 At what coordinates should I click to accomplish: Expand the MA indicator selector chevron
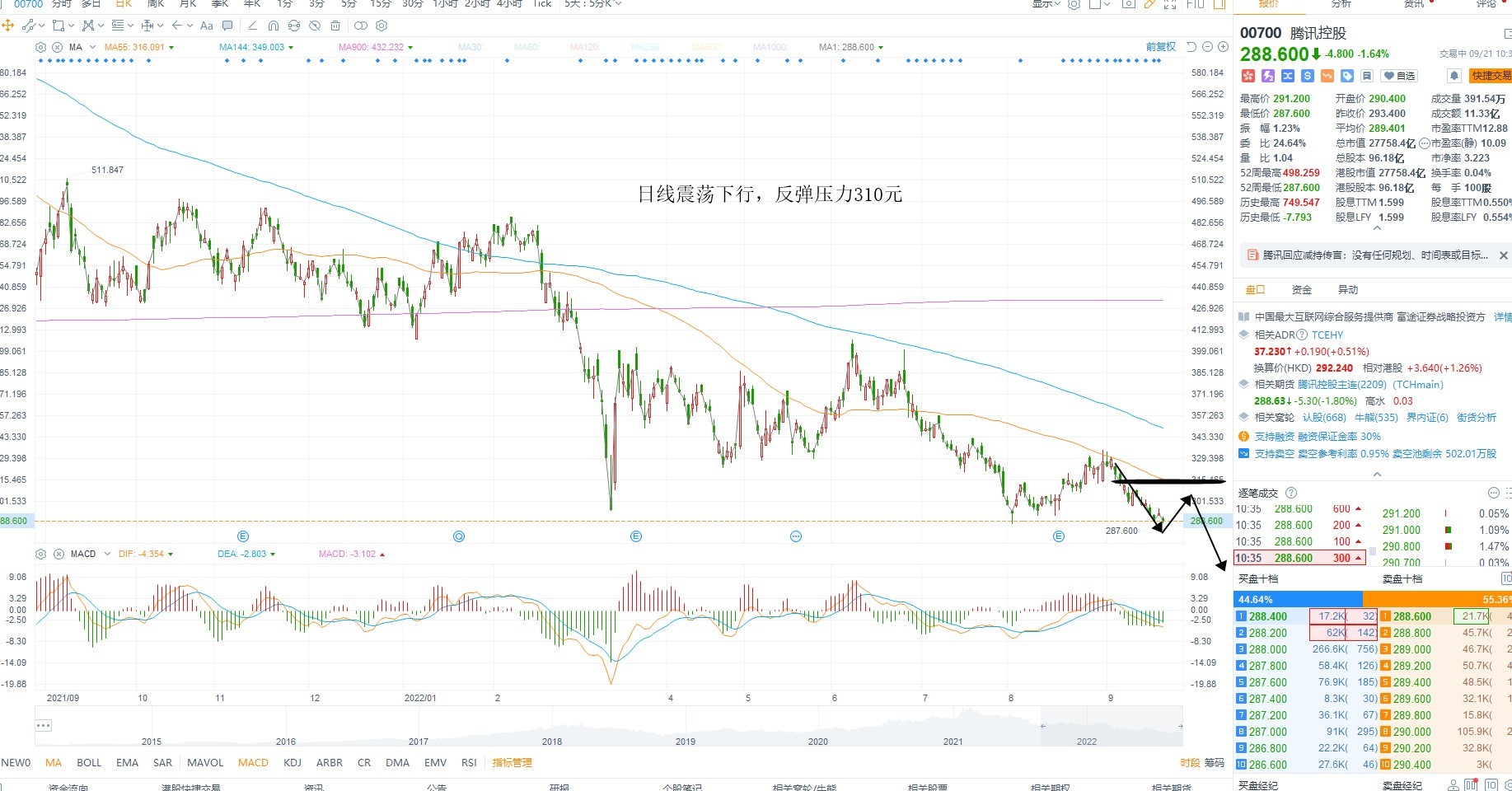(x=92, y=47)
